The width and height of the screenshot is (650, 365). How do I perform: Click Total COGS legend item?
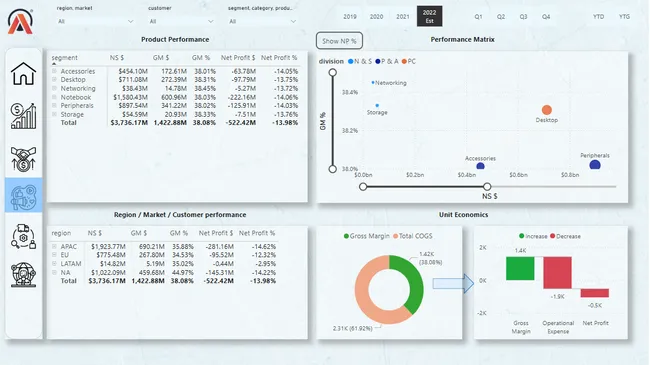pos(413,236)
